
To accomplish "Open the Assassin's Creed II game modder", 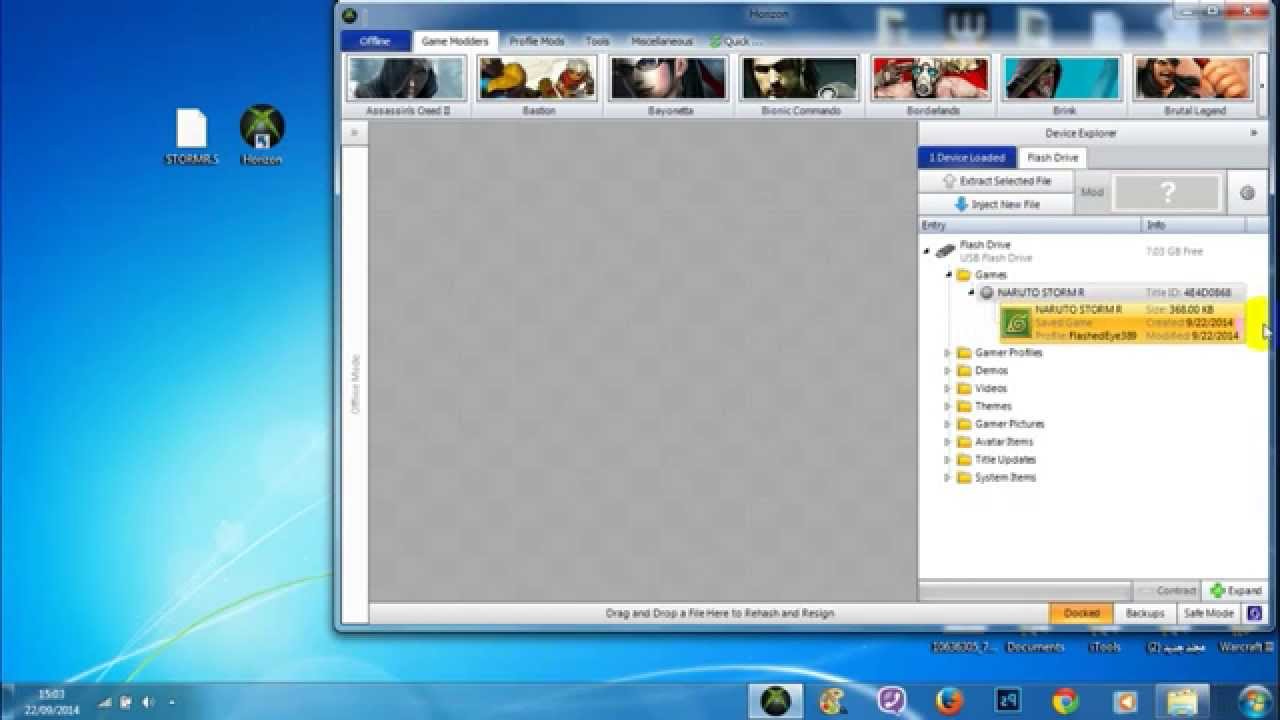I will click(407, 84).
